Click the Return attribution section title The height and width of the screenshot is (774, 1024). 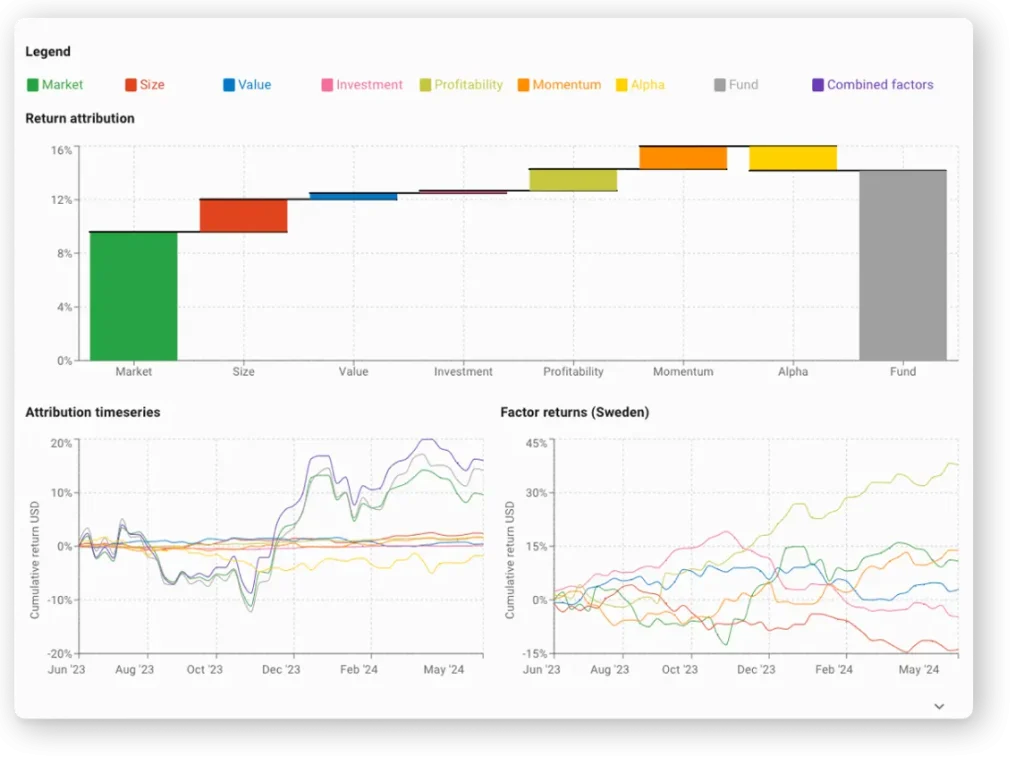pyautogui.click(x=80, y=118)
